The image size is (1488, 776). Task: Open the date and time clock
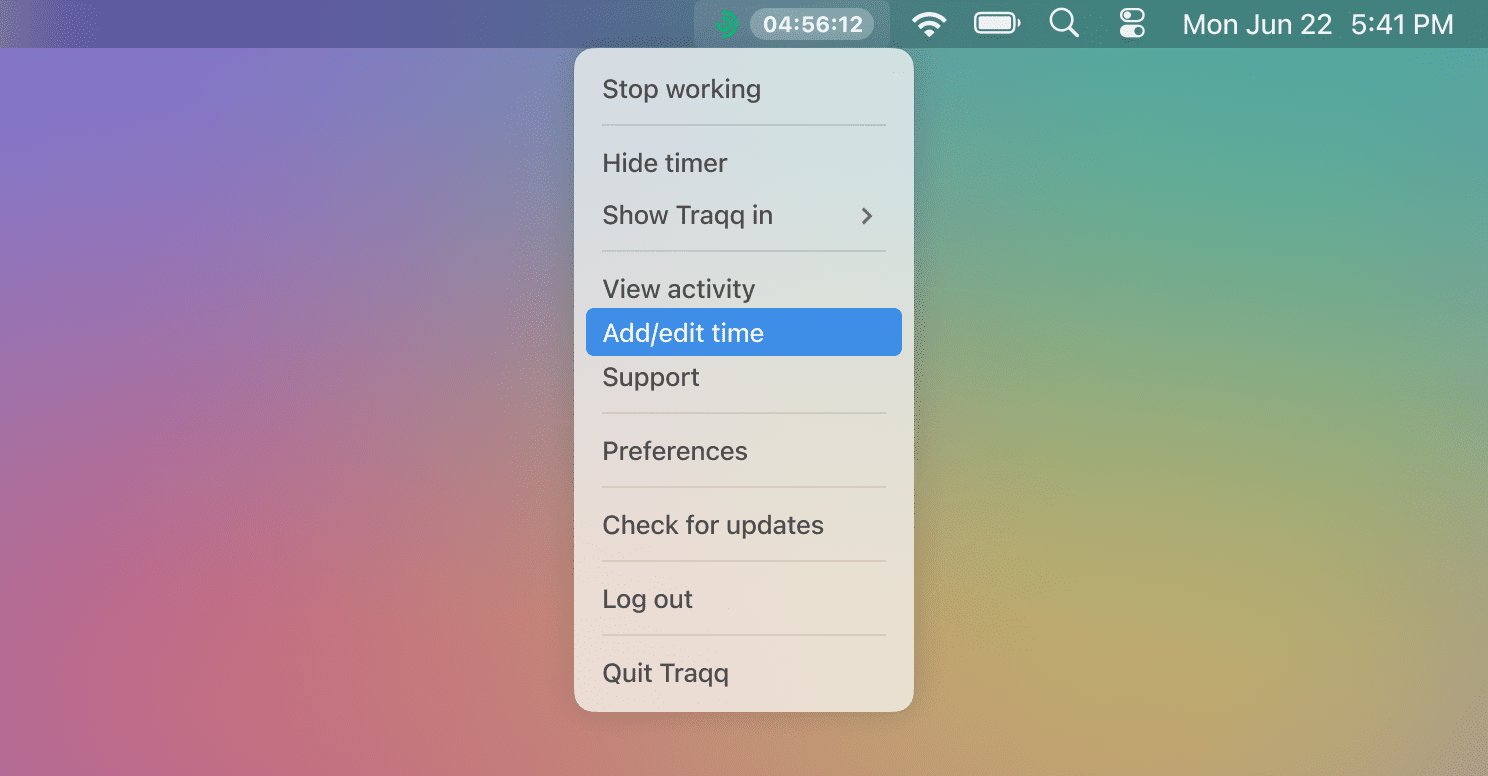[x=1318, y=24]
